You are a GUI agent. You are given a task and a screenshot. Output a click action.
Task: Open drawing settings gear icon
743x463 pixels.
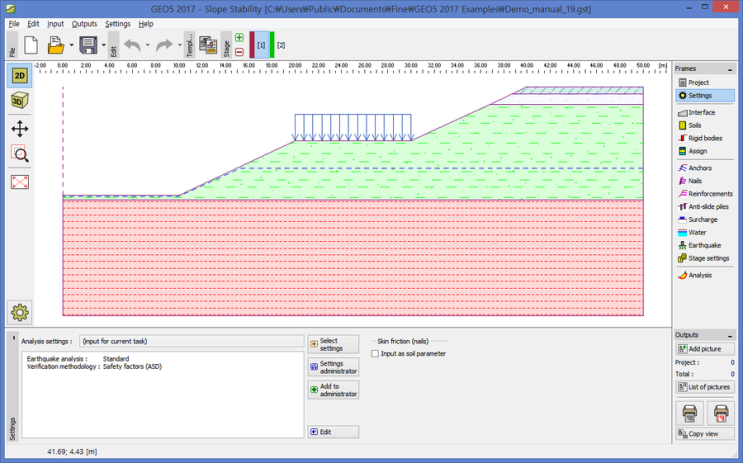click(x=19, y=312)
